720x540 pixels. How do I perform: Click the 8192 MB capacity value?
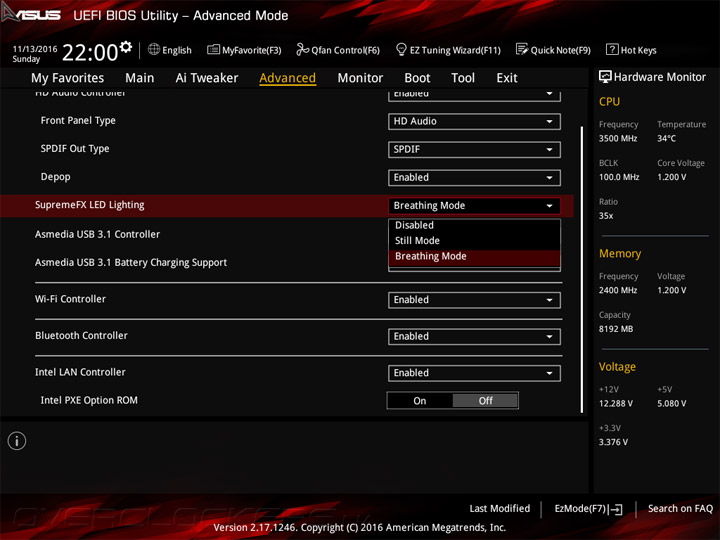[x=616, y=329]
